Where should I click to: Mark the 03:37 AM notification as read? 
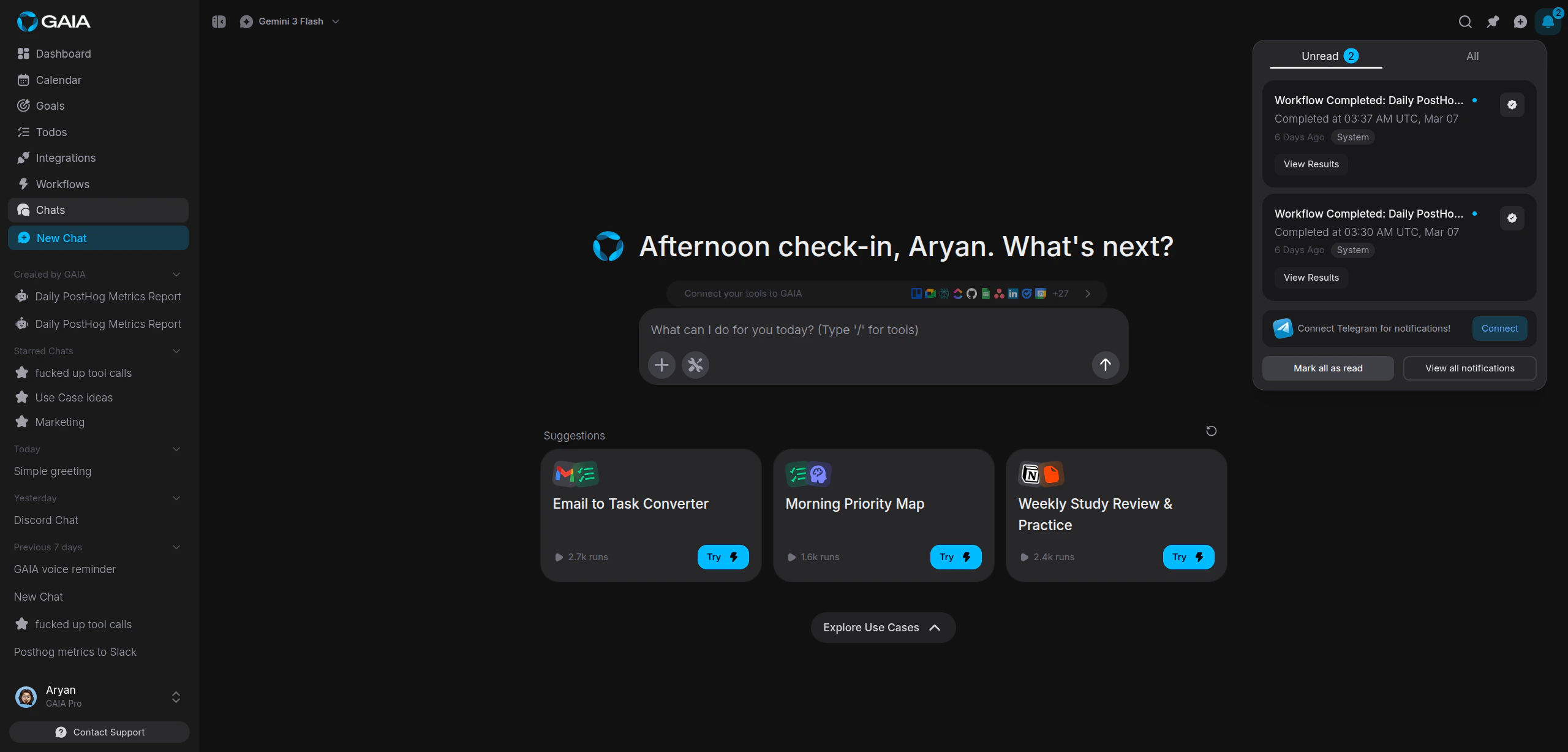(x=1512, y=104)
